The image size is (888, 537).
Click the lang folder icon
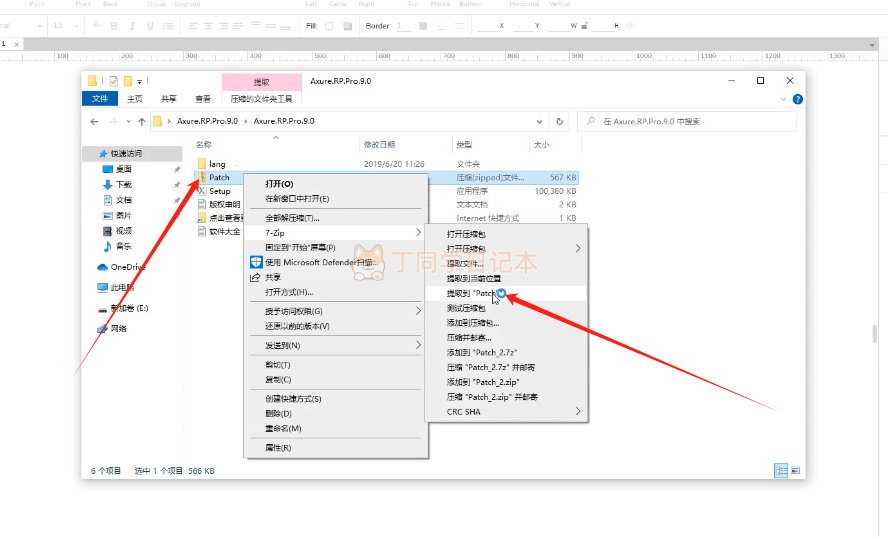(201, 163)
